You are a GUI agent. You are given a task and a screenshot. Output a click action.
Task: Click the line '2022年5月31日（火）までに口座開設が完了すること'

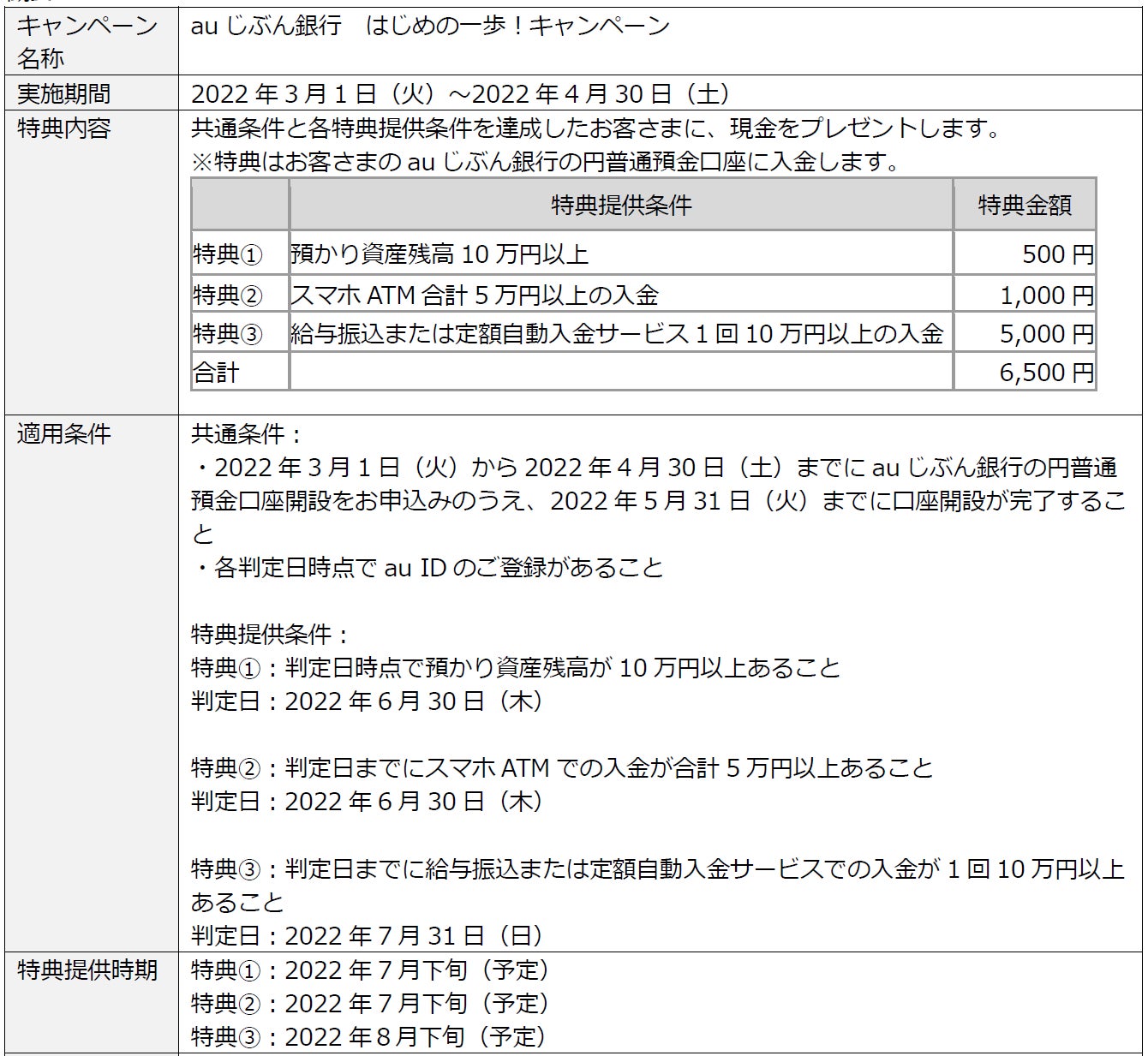pyautogui.click(x=658, y=516)
